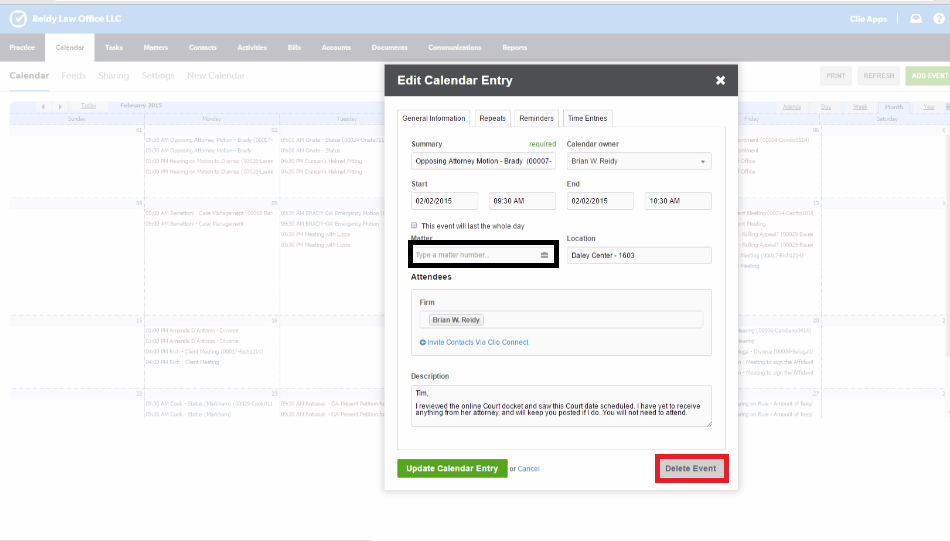Click the Delete Event button

point(691,468)
